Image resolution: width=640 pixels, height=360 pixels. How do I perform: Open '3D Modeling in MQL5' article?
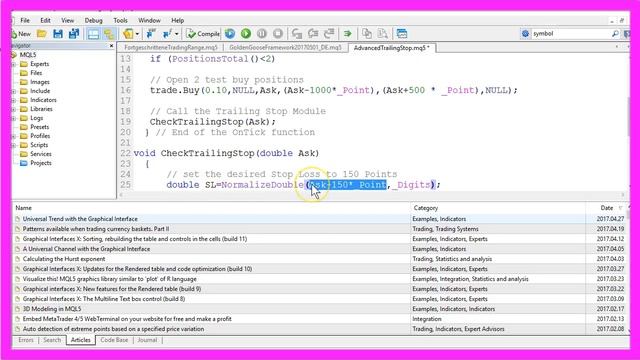(52, 309)
